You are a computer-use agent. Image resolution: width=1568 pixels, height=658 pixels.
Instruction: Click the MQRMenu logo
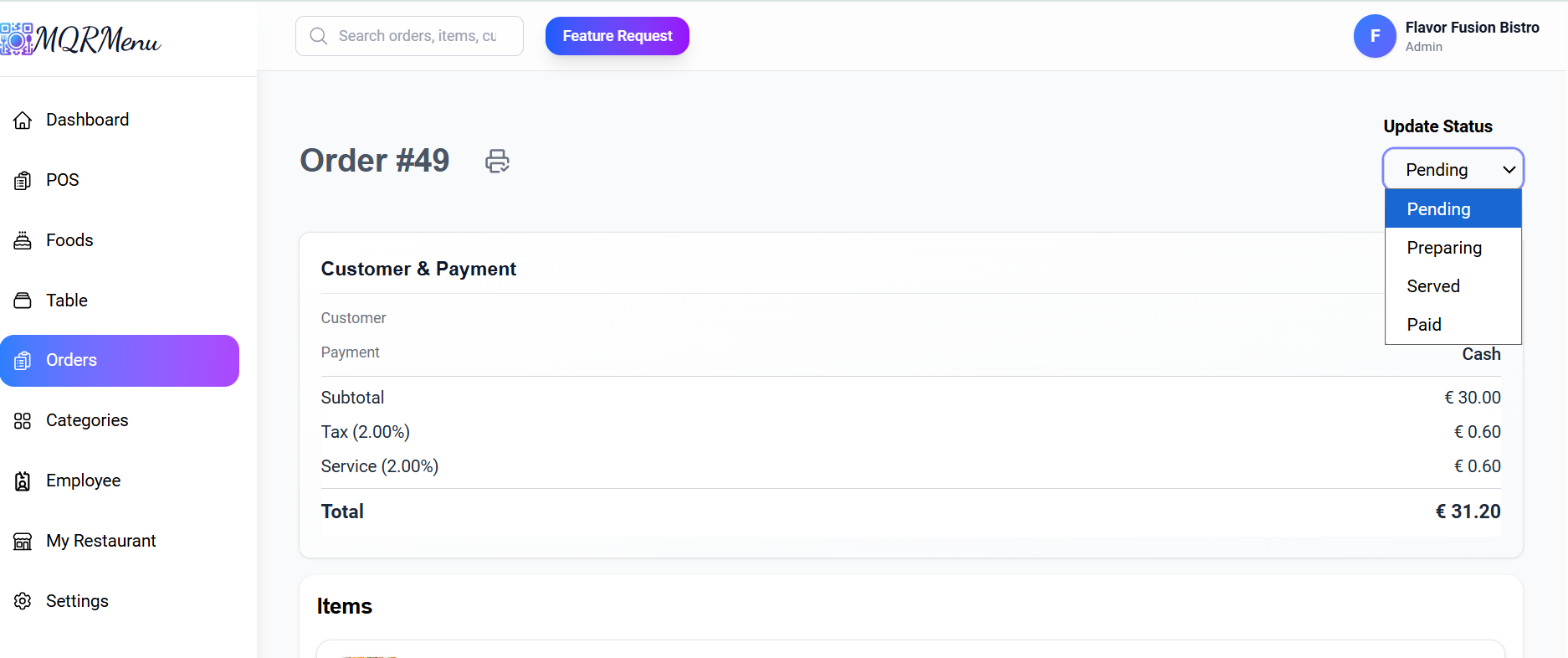click(81, 39)
